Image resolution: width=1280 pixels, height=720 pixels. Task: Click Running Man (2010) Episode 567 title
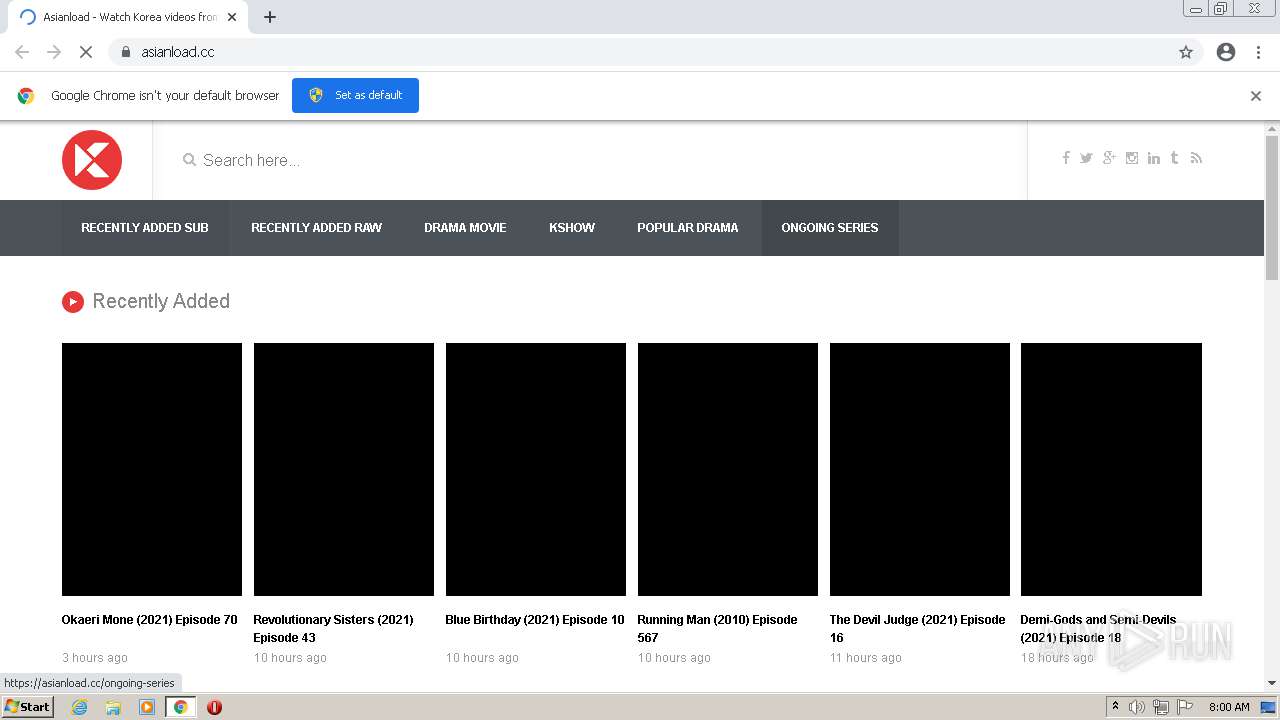717,629
